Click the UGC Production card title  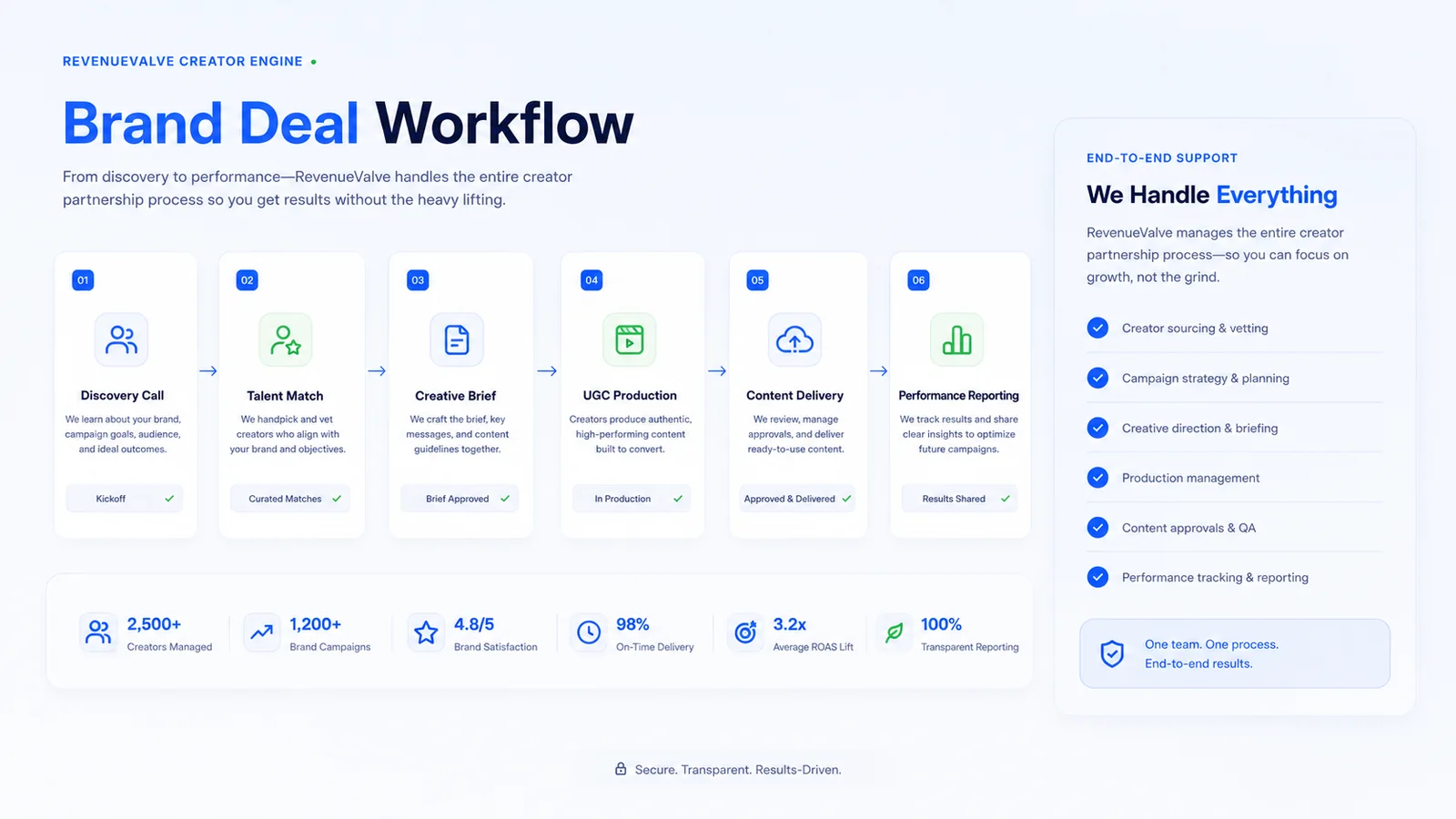[x=630, y=396]
